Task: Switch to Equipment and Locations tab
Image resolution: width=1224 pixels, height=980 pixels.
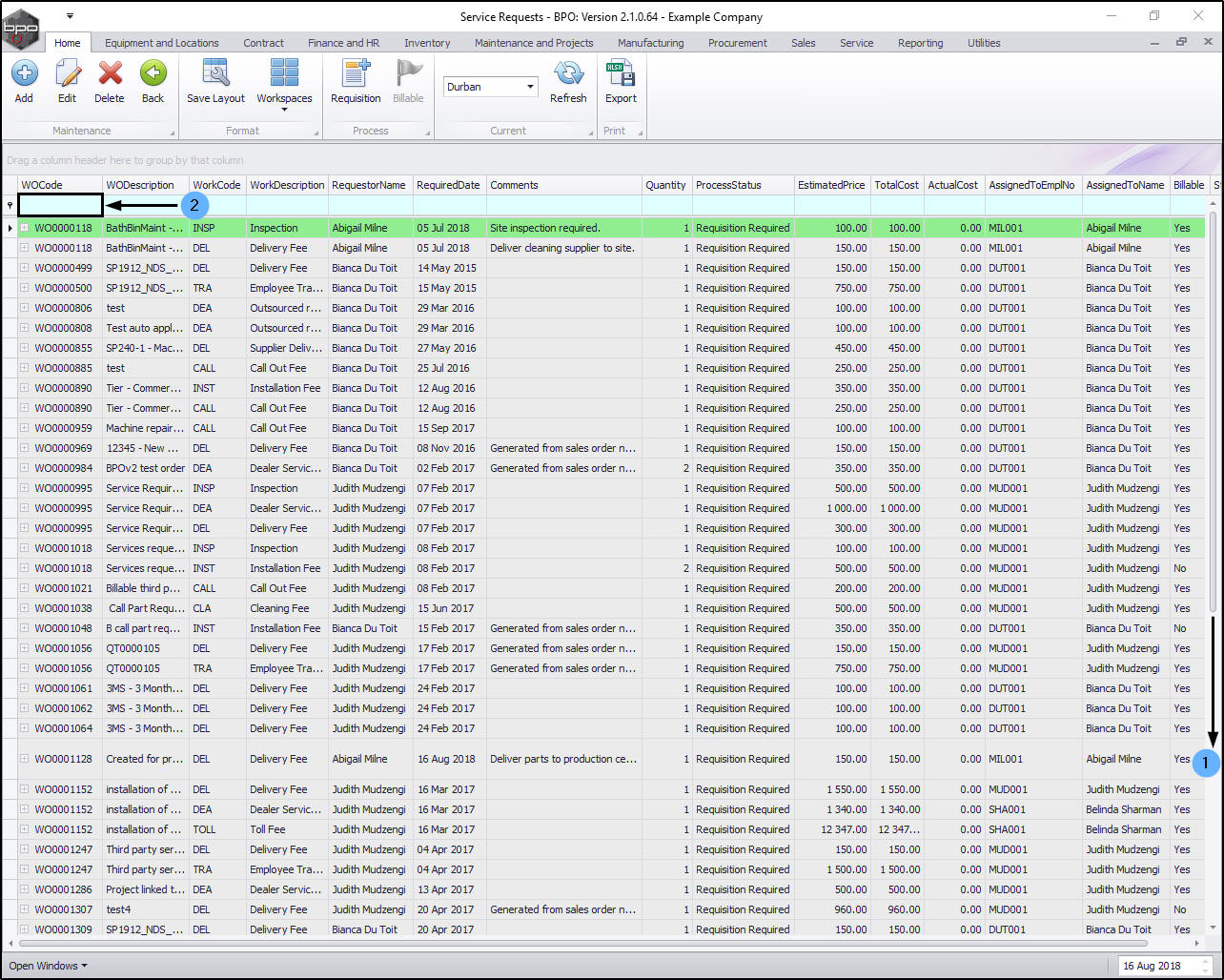Action: (x=162, y=43)
